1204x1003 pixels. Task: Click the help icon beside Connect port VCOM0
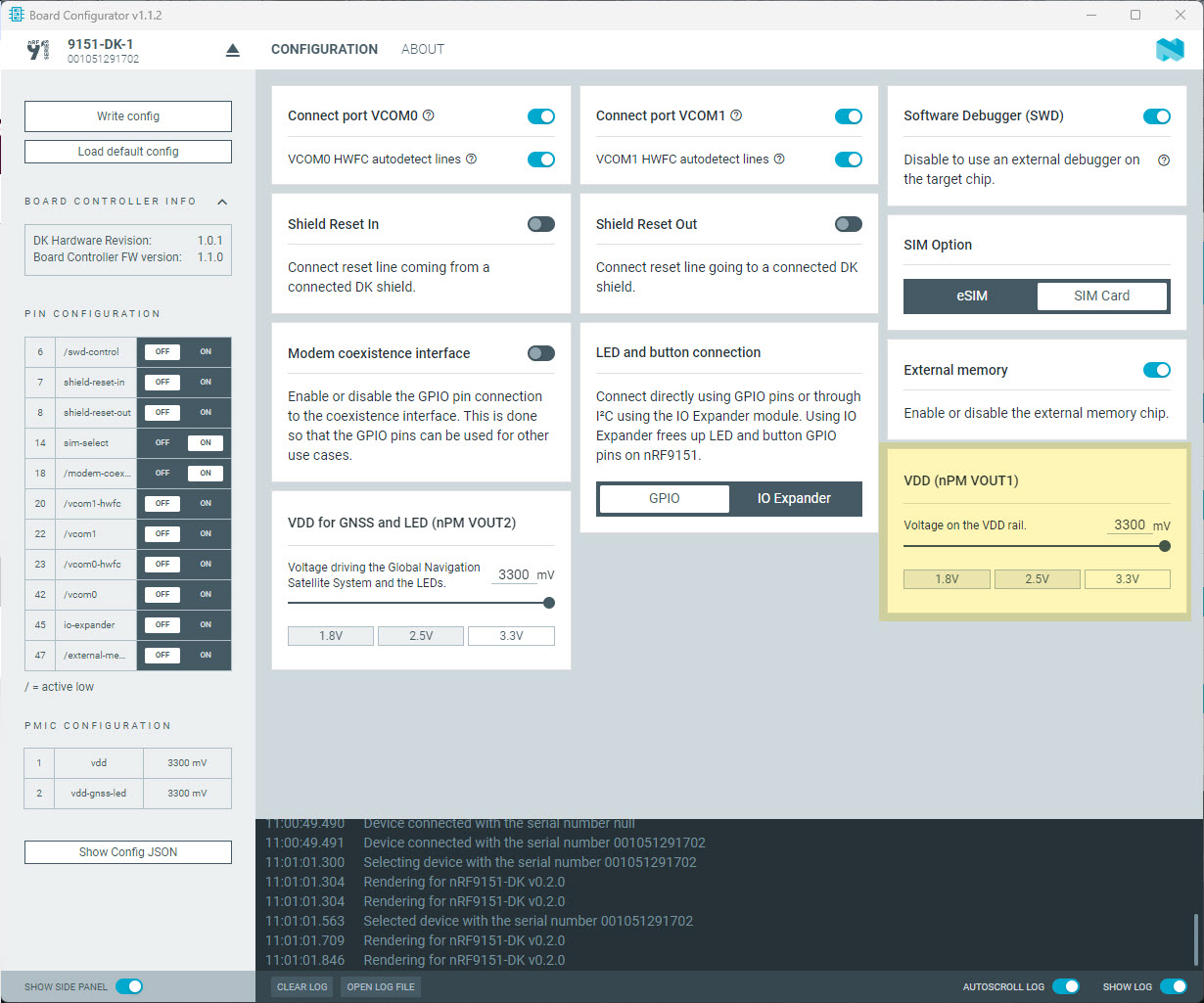click(428, 115)
